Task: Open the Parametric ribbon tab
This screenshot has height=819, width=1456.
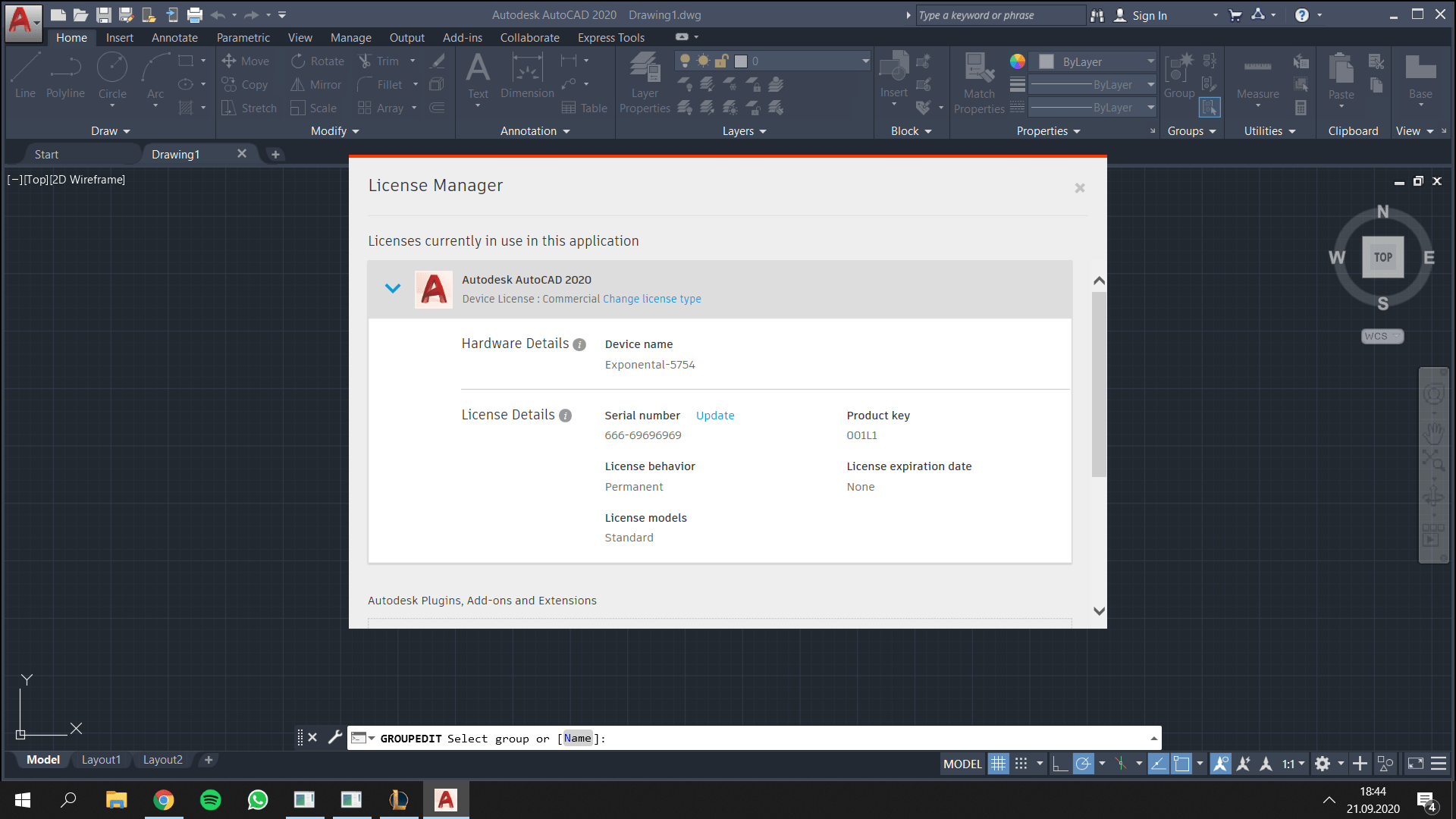Action: click(243, 37)
